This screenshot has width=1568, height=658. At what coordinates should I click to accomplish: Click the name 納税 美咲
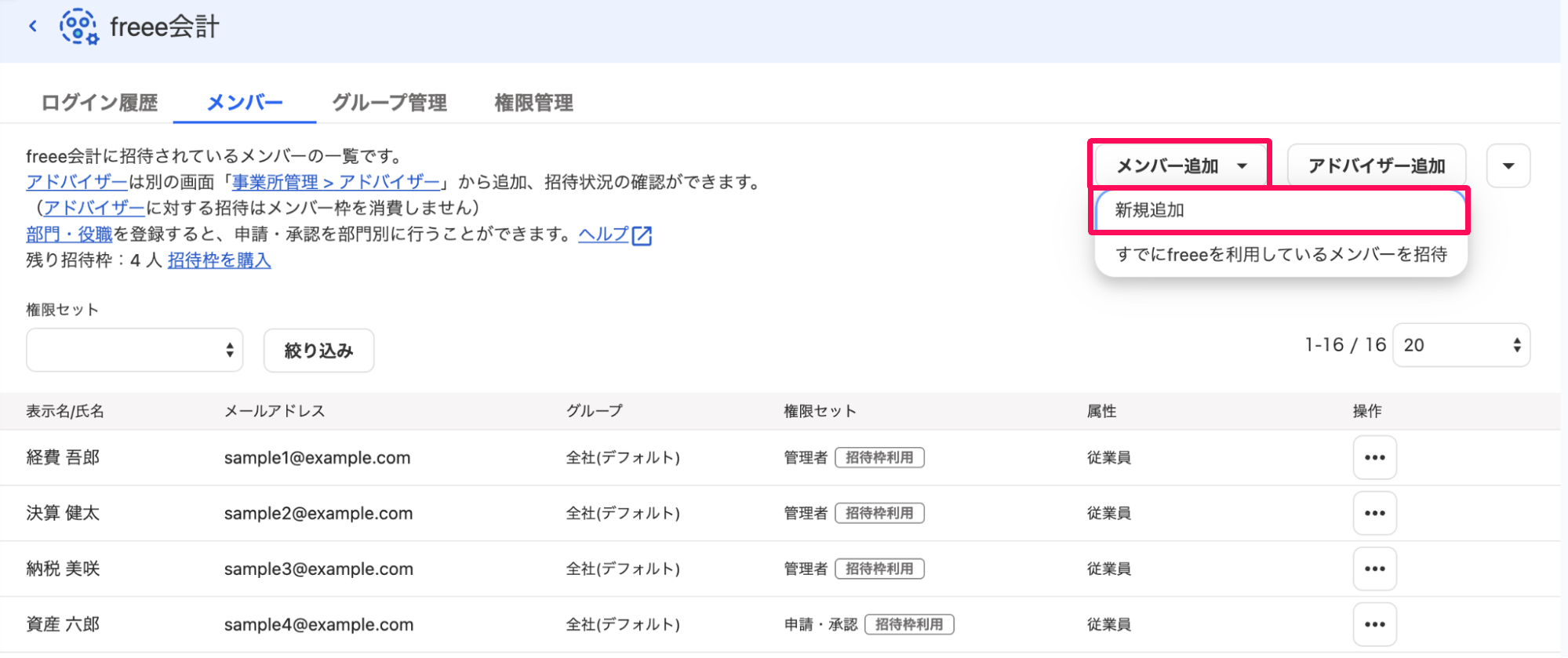[63, 569]
